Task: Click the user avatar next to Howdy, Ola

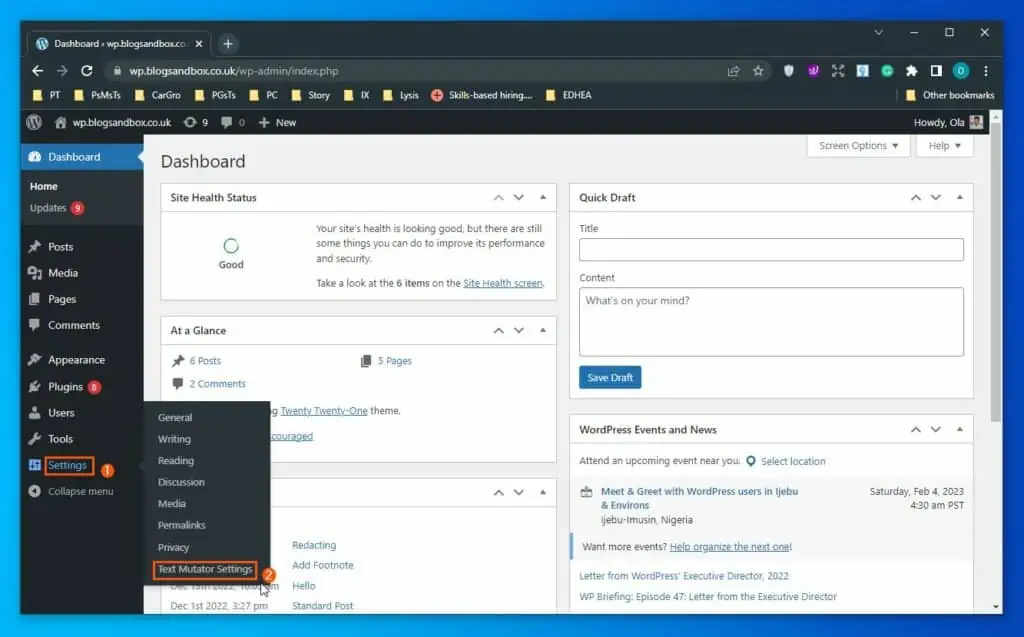Action: pyautogui.click(x=976, y=122)
